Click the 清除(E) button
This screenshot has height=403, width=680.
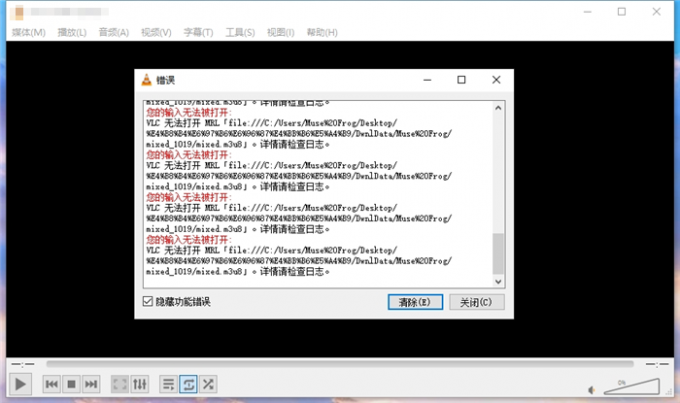[415, 302]
